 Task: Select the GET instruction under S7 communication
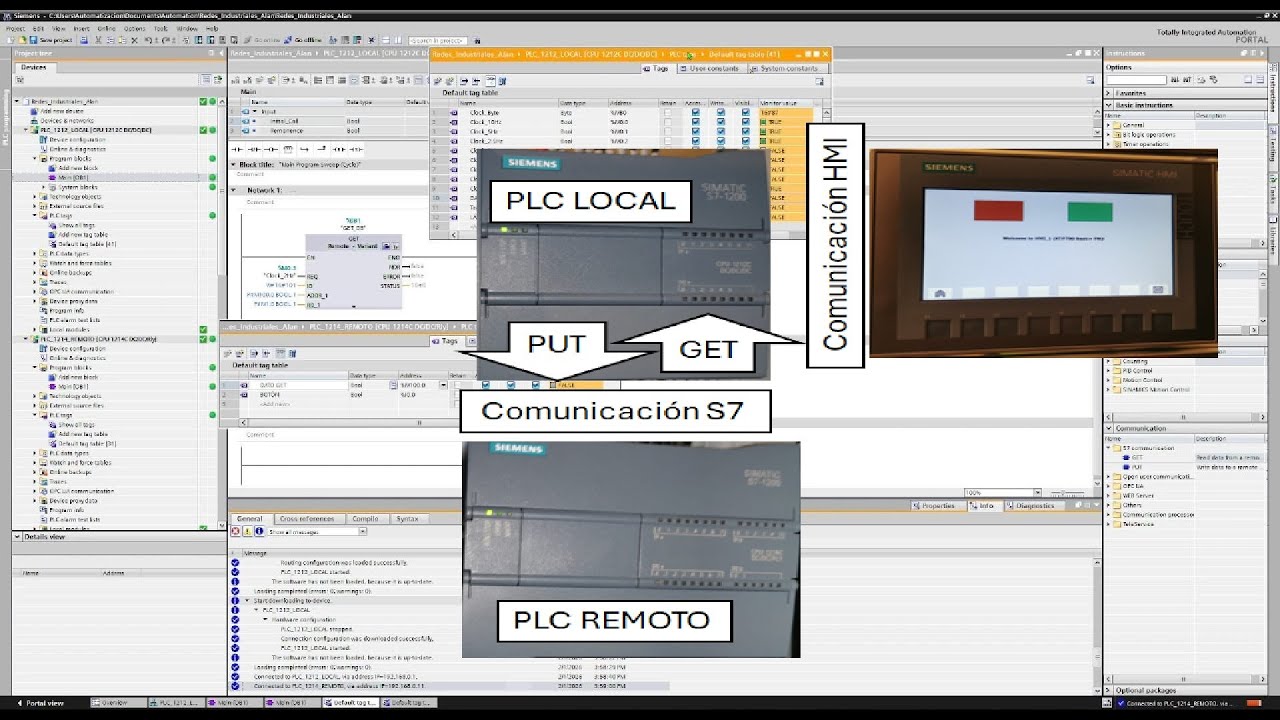coord(1136,458)
